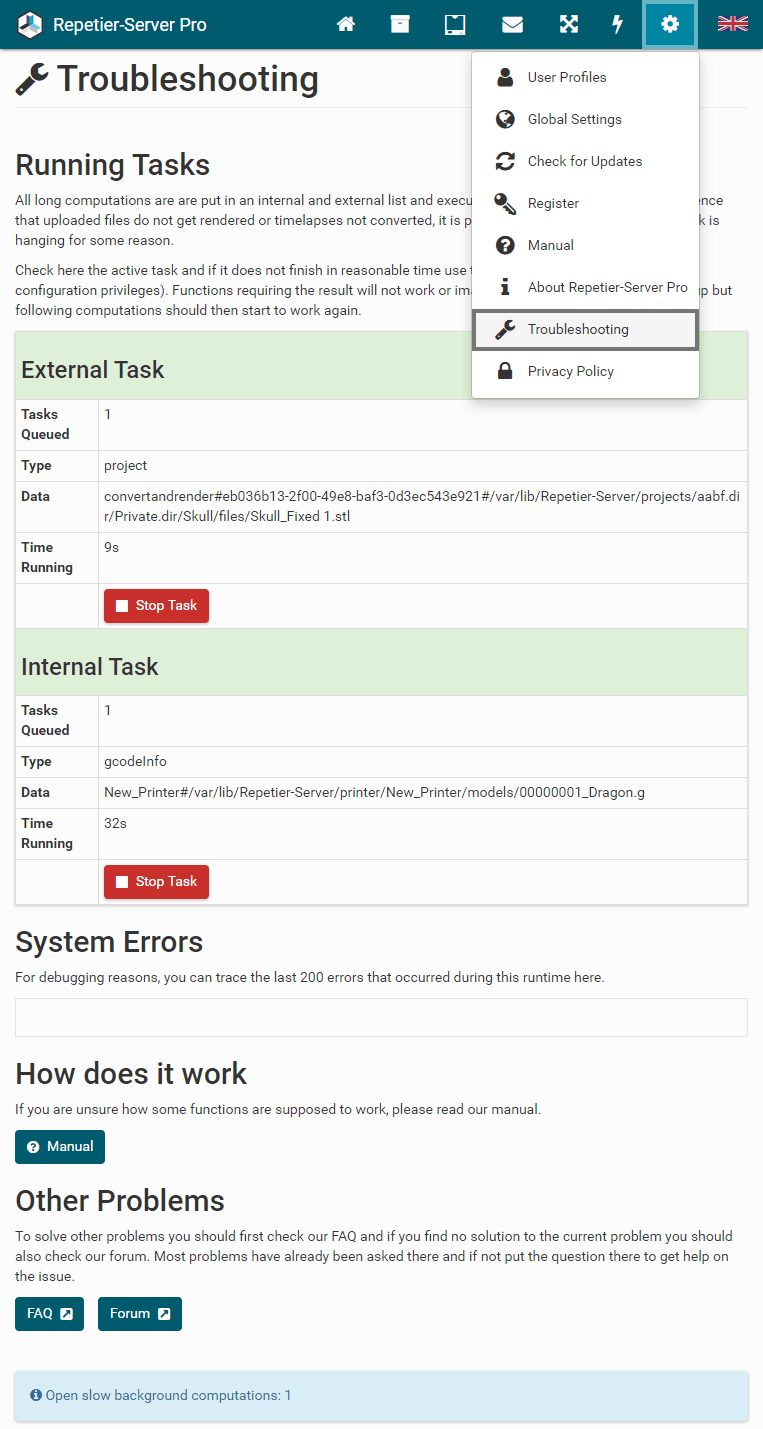Close the settings gear dropdown menu

click(x=670, y=24)
